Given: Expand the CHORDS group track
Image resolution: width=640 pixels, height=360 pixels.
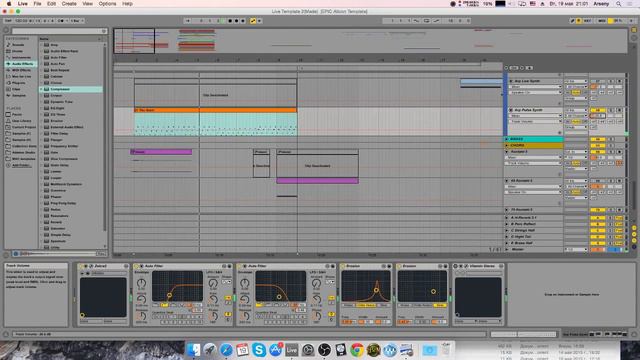Looking at the screenshot, I should tap(507, 145).
